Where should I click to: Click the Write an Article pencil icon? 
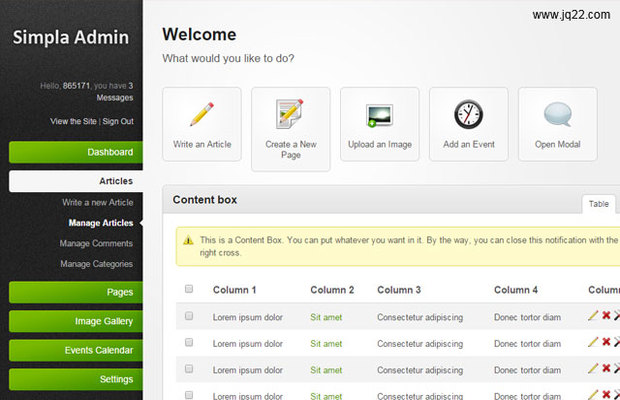coord(202,114)
